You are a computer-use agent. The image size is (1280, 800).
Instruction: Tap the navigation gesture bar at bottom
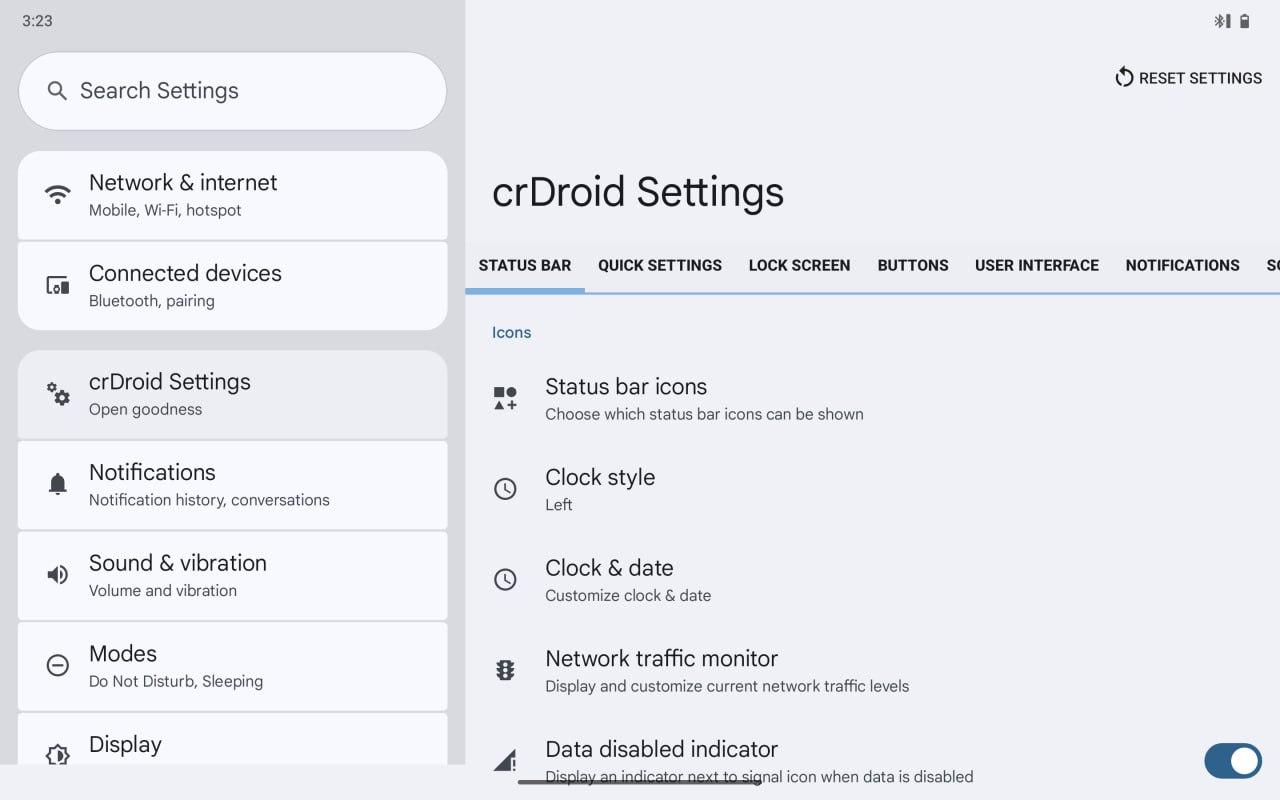tap(640, 781)
